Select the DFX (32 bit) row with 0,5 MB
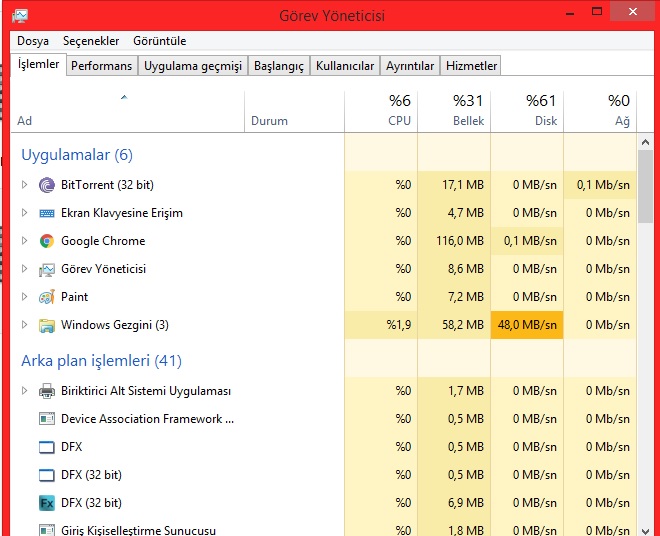Screen dimensions: 660x536 (x=323, y=475)
